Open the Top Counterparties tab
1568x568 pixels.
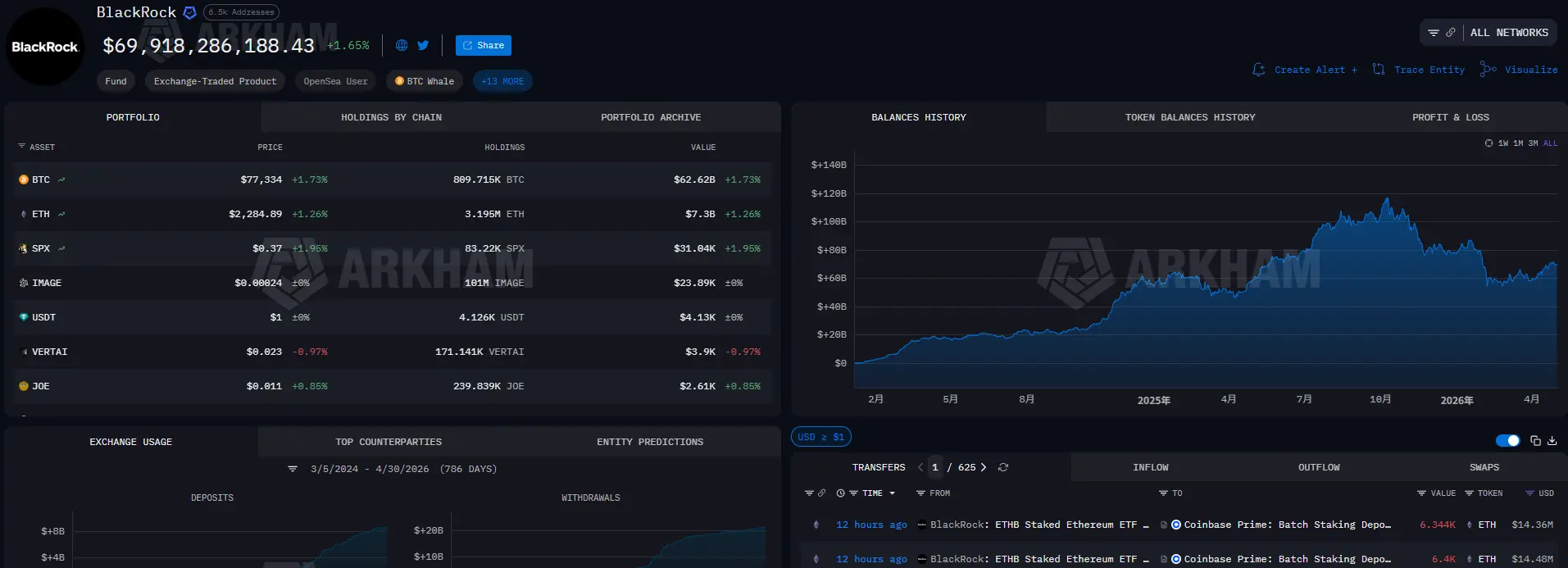tap(389, 442)
